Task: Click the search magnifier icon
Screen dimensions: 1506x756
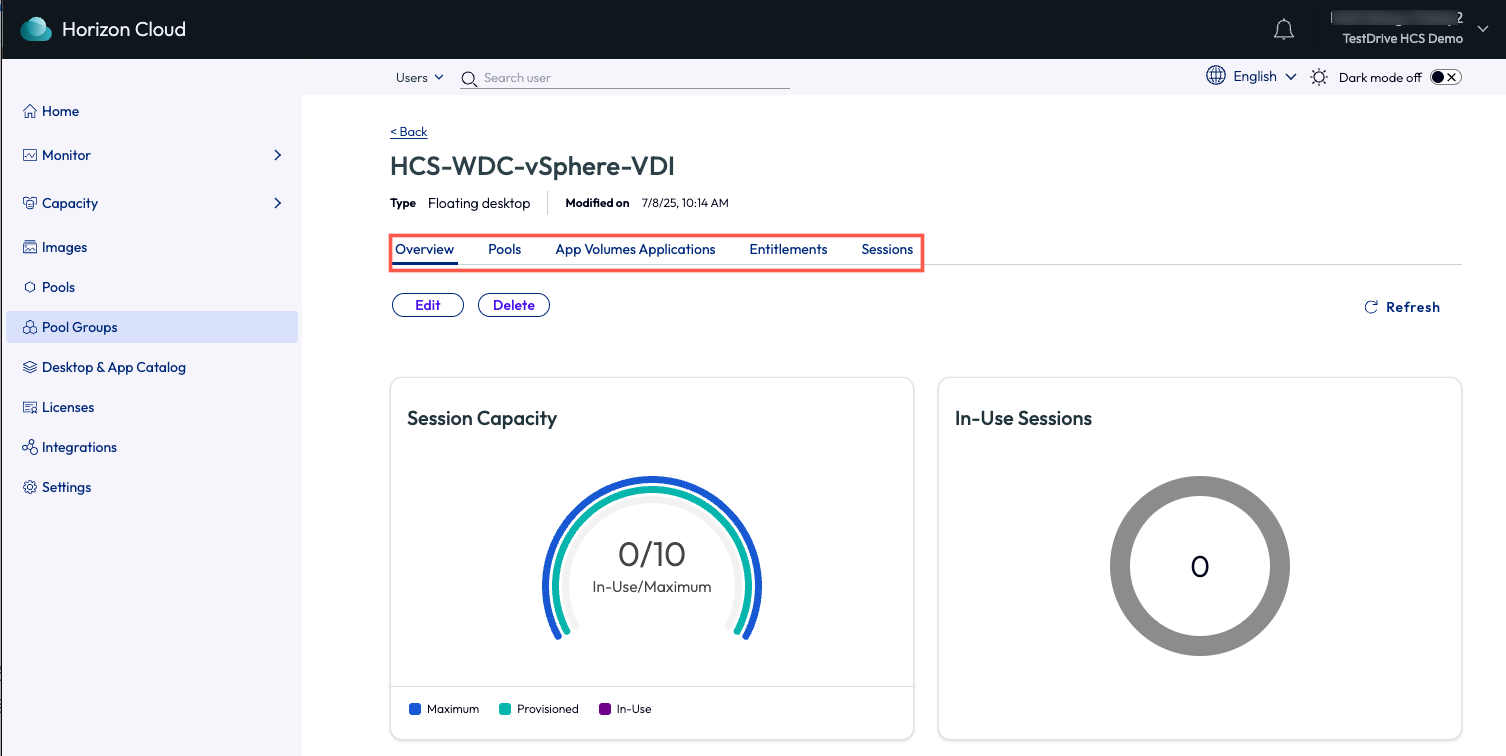Action: 468,78
